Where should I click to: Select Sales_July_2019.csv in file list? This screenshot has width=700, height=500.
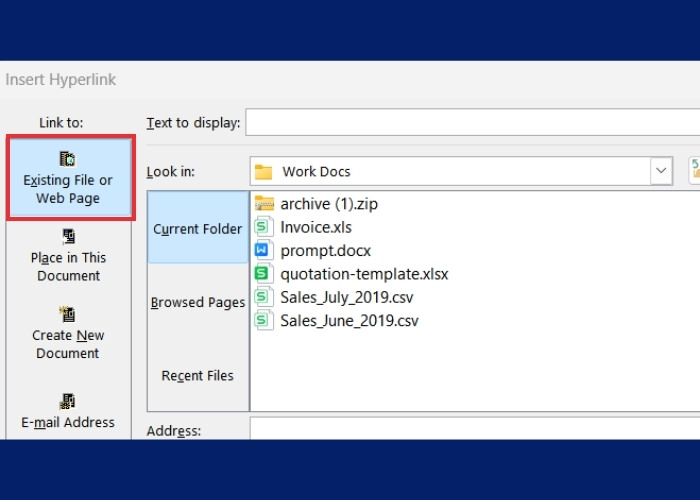(x=347, y=297)
